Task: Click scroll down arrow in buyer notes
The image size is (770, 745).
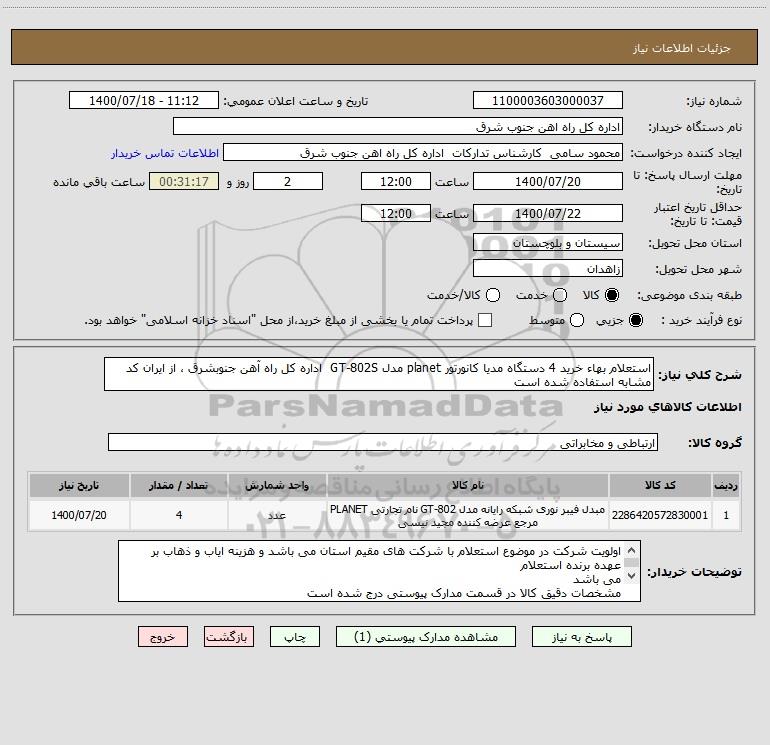Action: pos(632,575)
